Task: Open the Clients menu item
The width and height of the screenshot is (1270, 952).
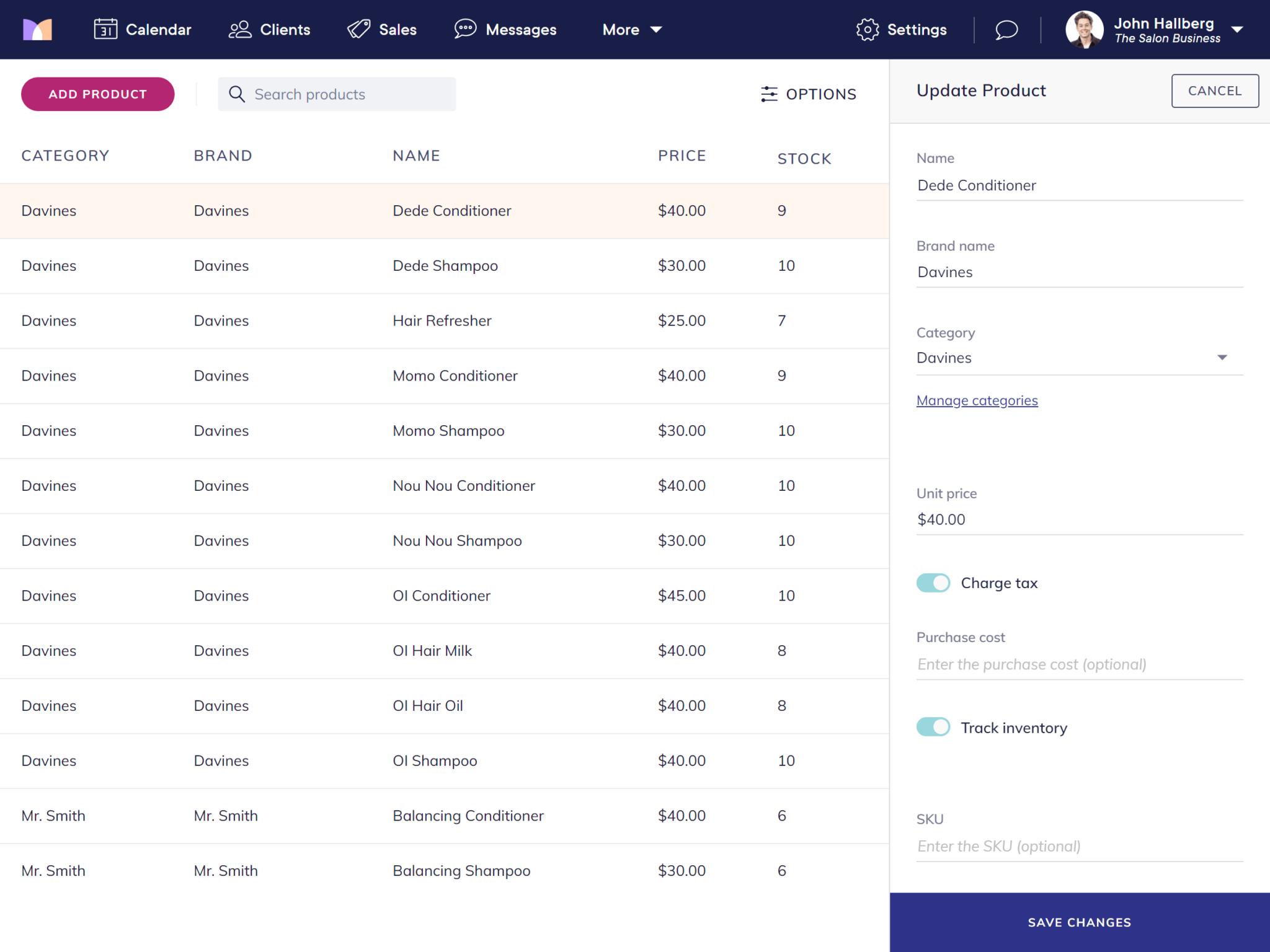Action: (269, 29)
